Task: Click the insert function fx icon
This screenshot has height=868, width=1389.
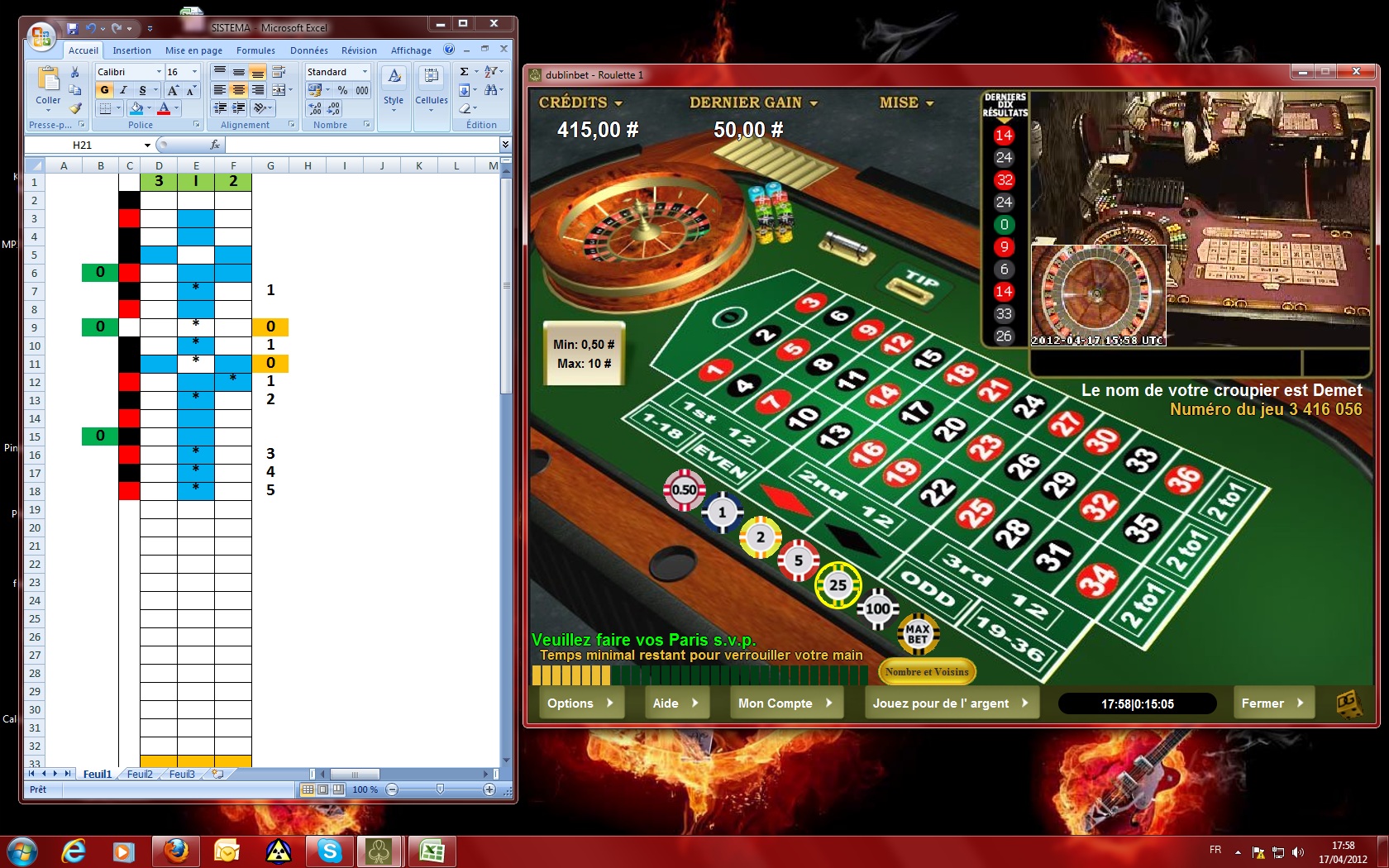Action: (x=215, y=145)
